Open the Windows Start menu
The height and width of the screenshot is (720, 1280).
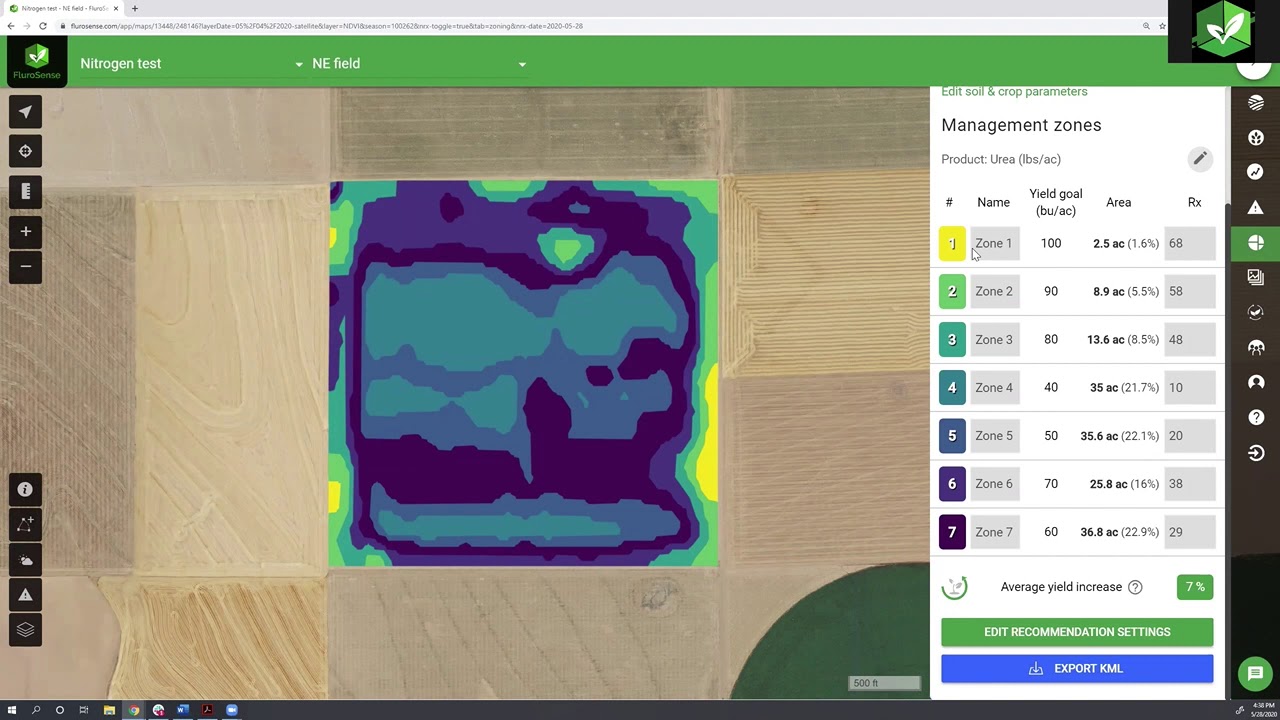click(x=12, y=710)
